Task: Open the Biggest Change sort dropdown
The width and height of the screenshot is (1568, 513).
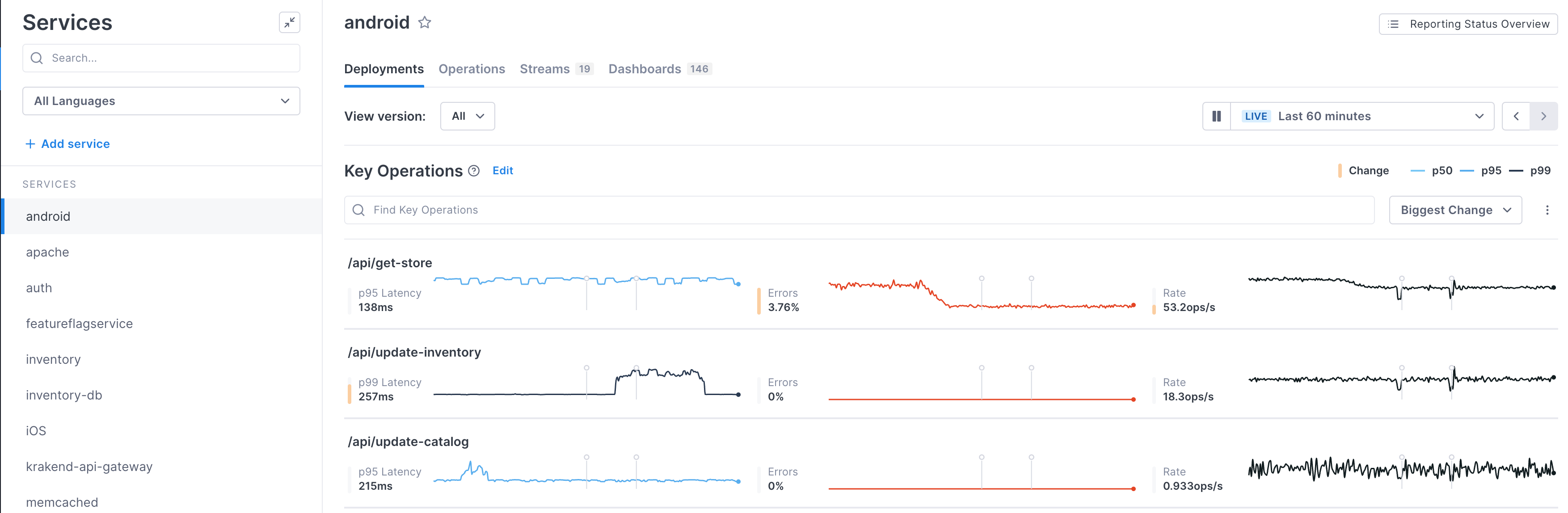Action: point(1455,210)
